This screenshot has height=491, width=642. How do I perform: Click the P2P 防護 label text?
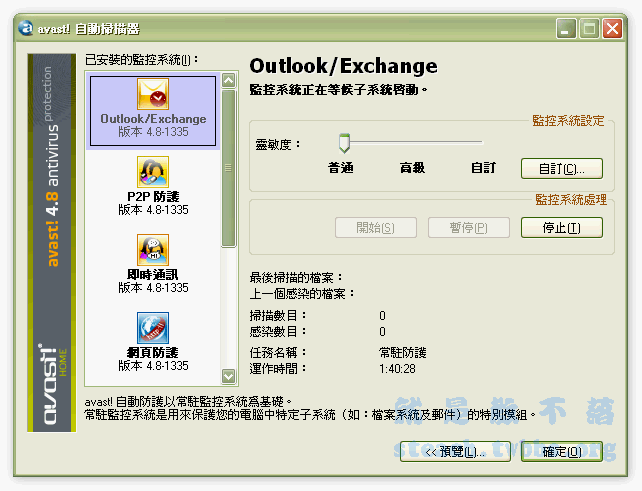[153, 197]
